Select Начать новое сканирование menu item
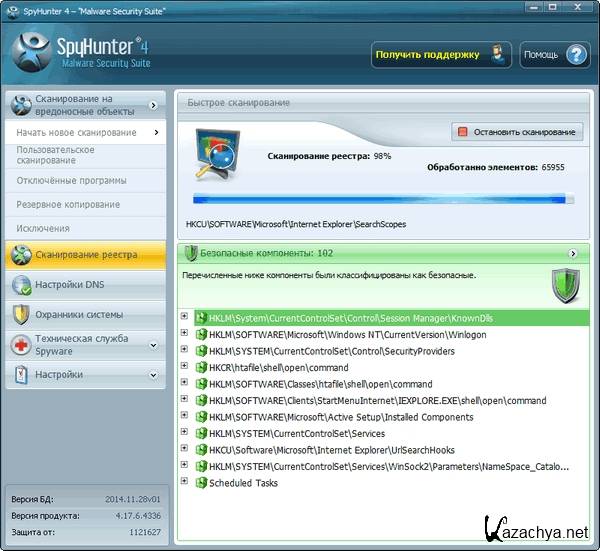 (77, 132)
